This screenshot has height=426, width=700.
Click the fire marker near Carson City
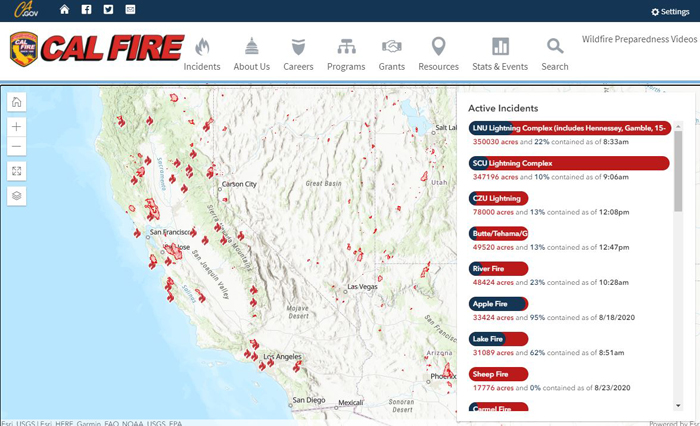pos(211,171)
